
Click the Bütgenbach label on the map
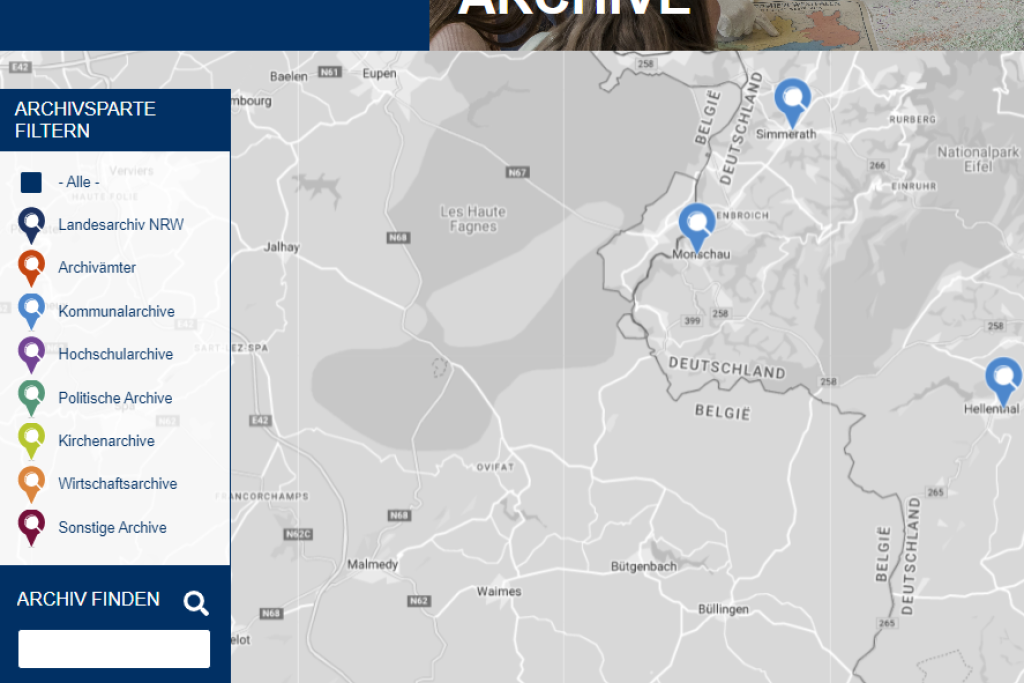pos(643,566)
